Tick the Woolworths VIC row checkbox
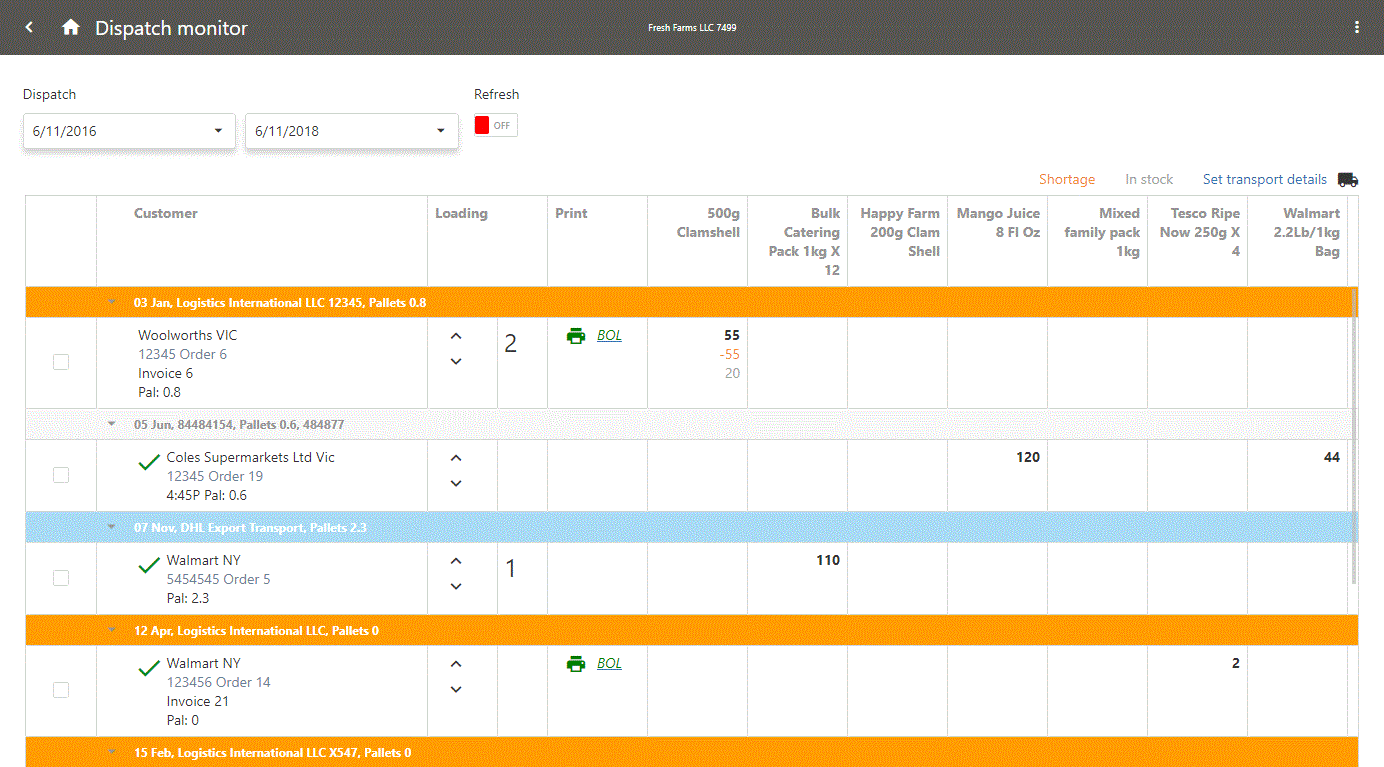This screenshot has width=1384, height=767. click(61, 362)
